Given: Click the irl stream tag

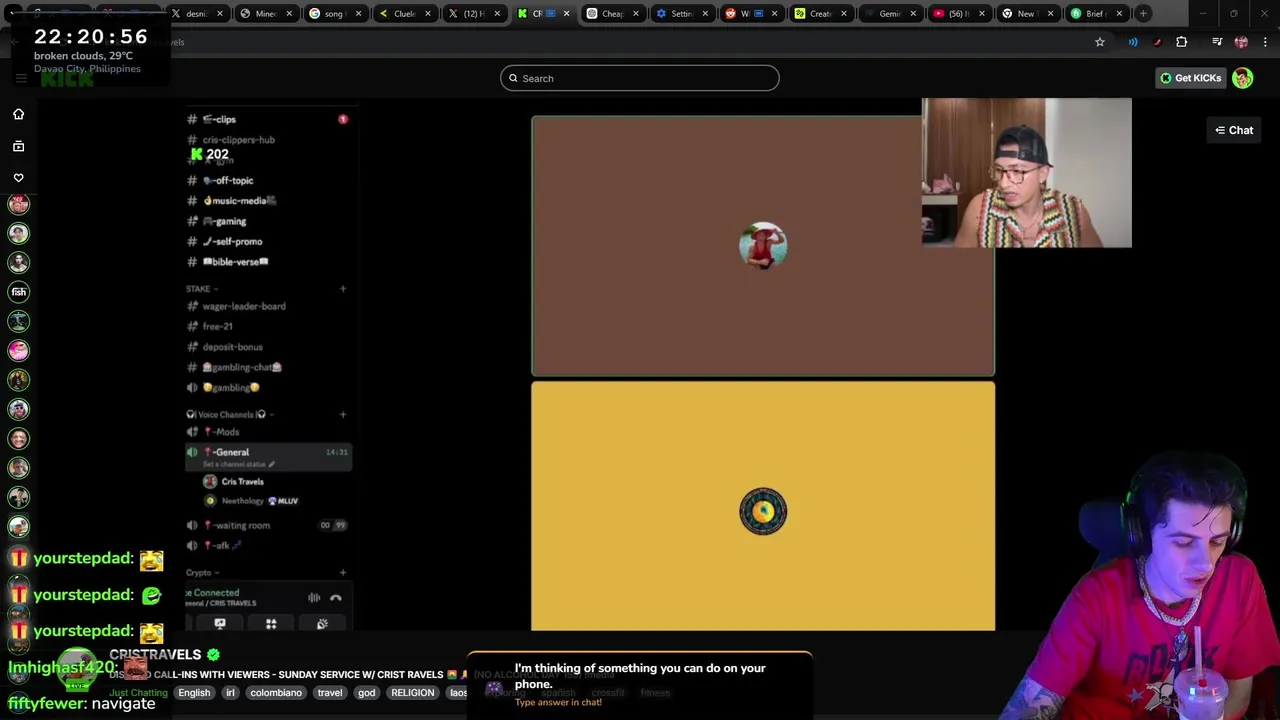Looking at the screenshot, I should [x=230, y=692].
